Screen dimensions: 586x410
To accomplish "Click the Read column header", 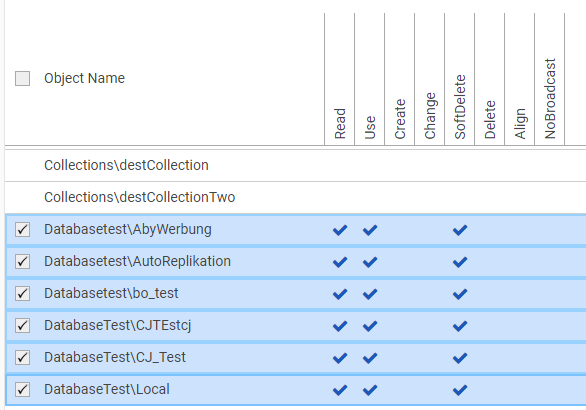I will 340,123.
